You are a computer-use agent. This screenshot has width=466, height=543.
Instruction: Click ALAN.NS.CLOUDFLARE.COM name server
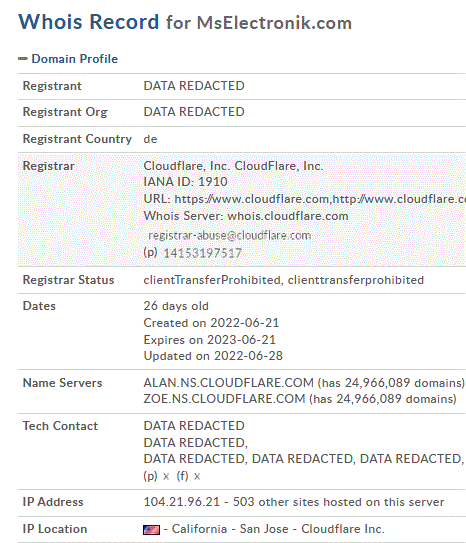click(228, 383)
